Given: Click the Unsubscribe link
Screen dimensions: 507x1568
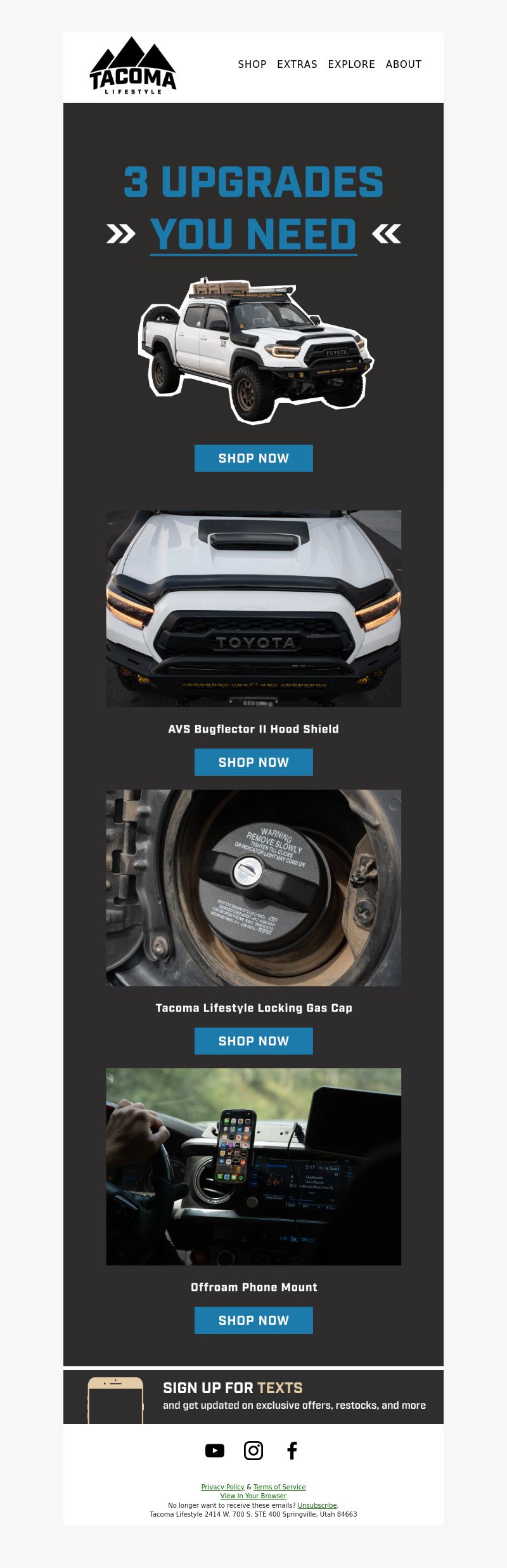Looking at the screenshot, I should pos(317,1505).
